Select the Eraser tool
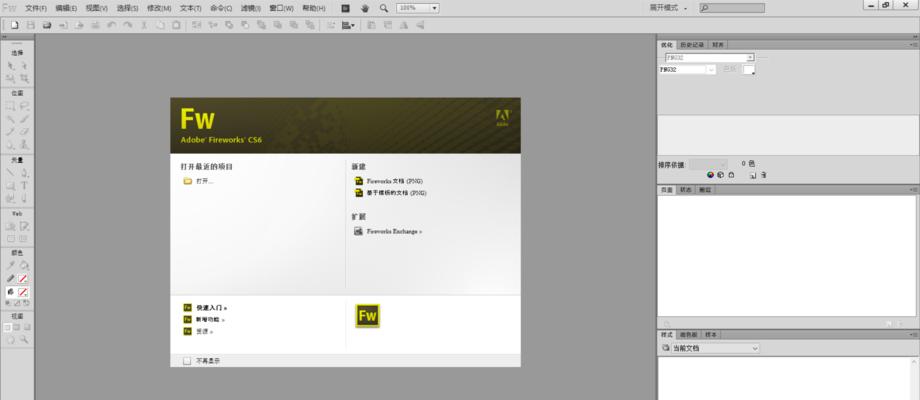This screenshot has height=400, width=920. coord(24,132)
